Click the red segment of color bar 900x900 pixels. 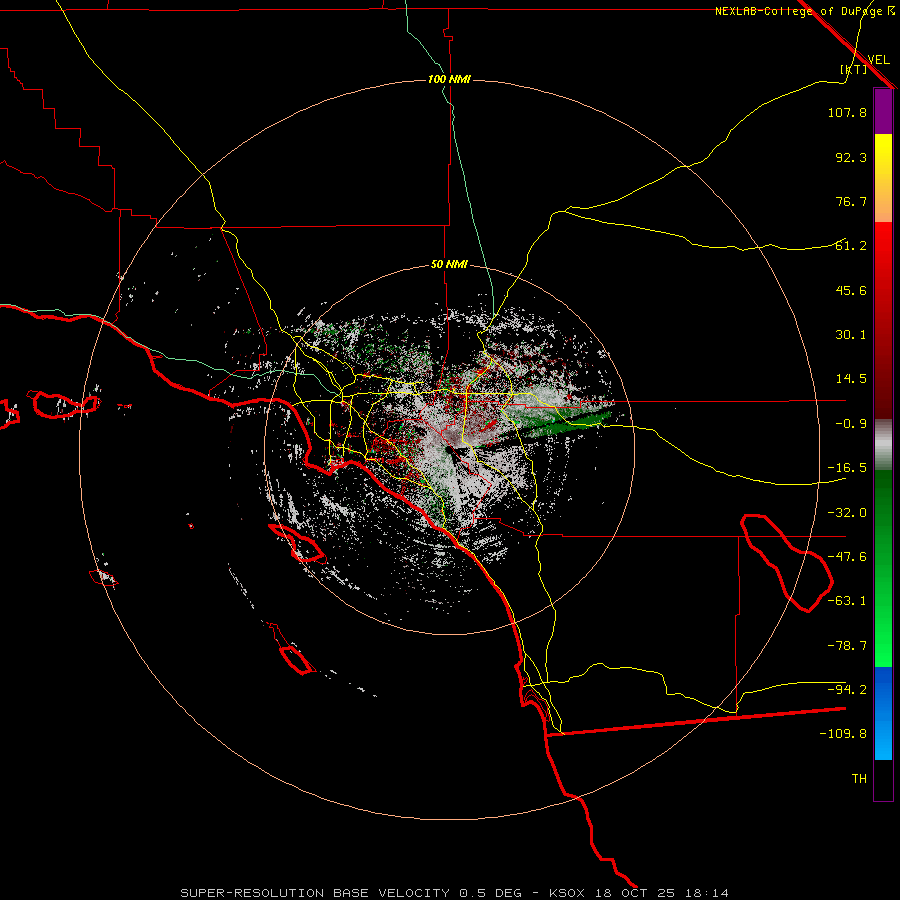[x=883, y=320]
